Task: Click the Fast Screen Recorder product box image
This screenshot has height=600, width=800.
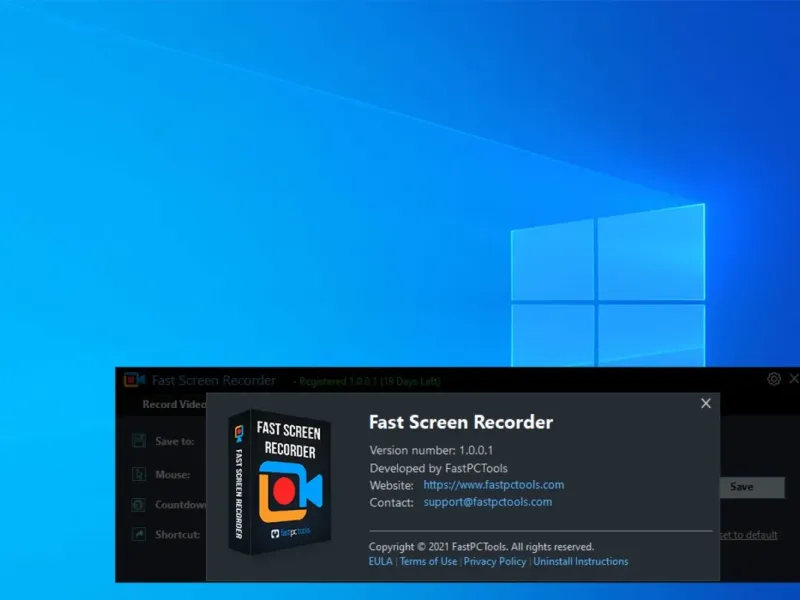Action: (280, 482)
